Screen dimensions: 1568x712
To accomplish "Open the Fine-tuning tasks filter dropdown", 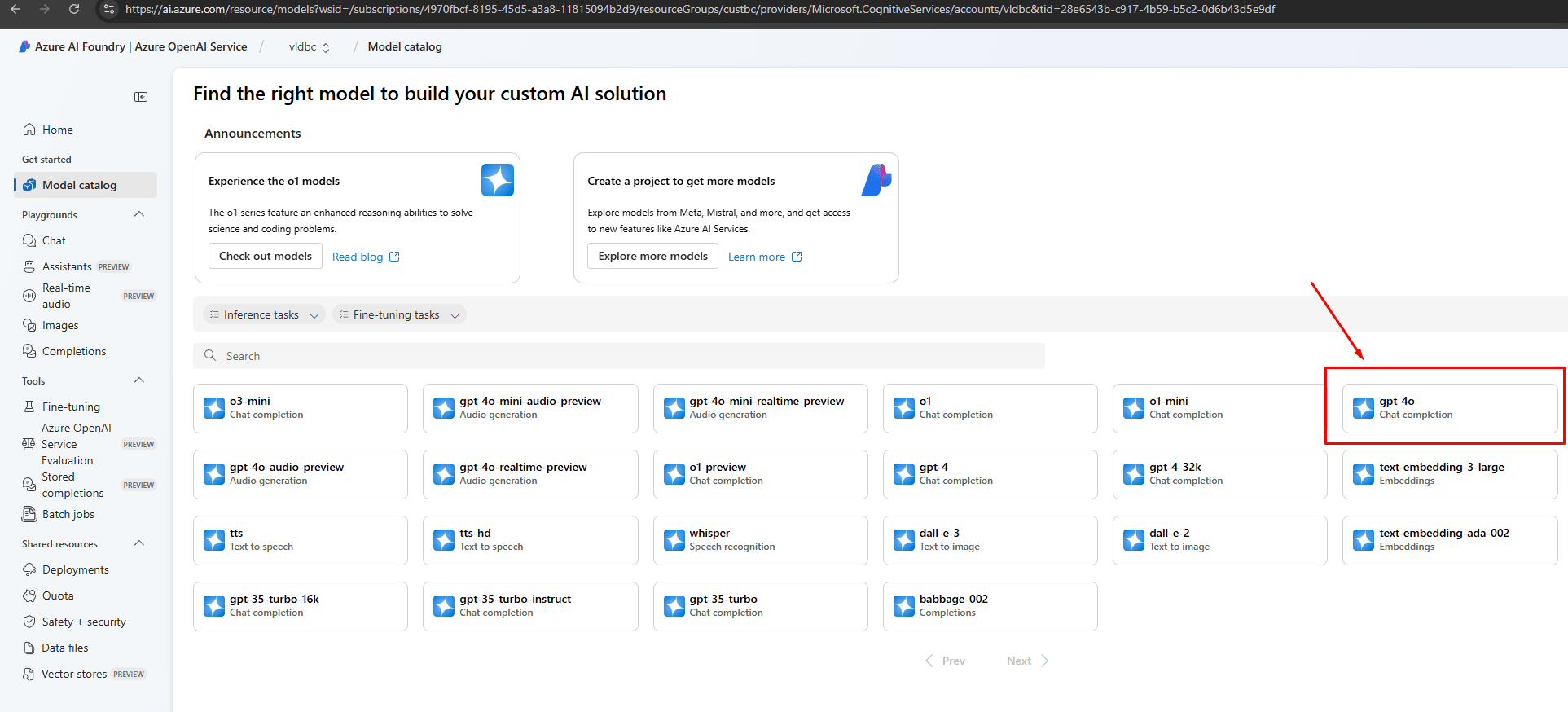I will click(x=399, y=314).
